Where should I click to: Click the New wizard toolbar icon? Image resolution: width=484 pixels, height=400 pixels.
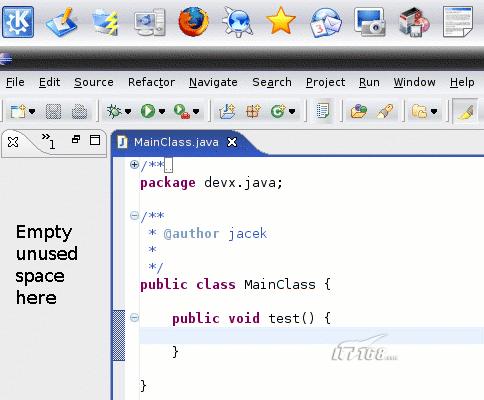click(18, 111)
